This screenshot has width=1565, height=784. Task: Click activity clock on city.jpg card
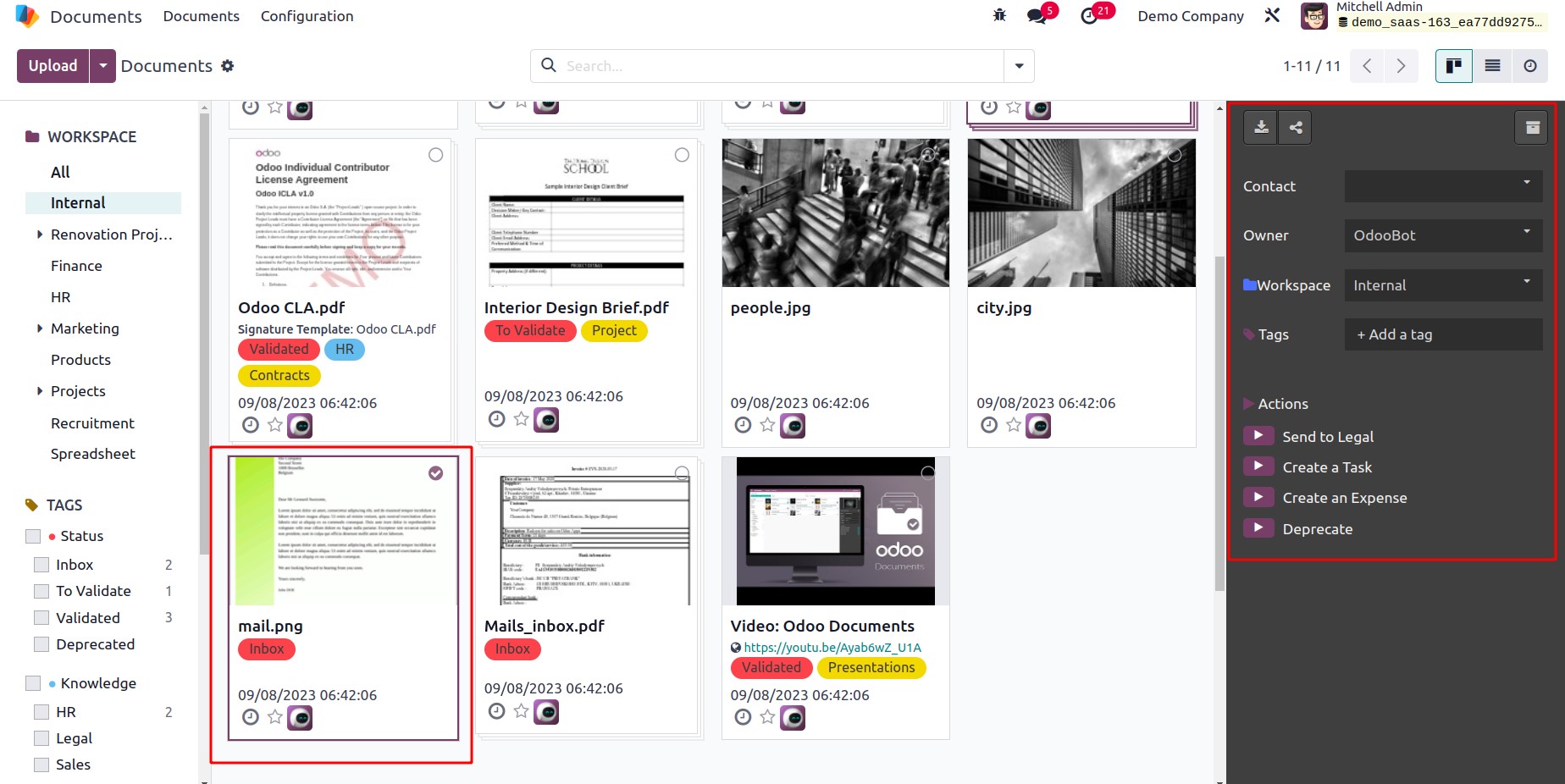(989, 425)
